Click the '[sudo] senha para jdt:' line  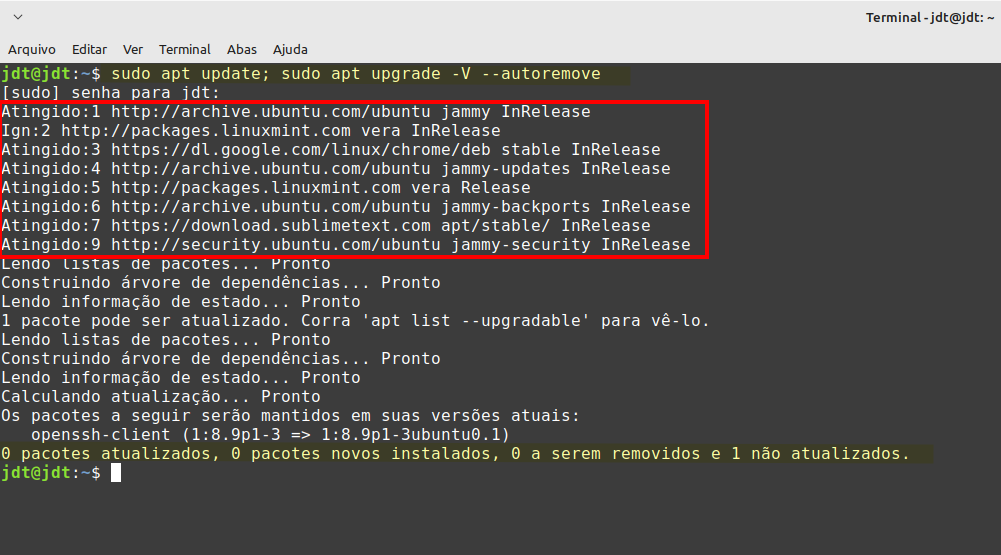point(110,93)
